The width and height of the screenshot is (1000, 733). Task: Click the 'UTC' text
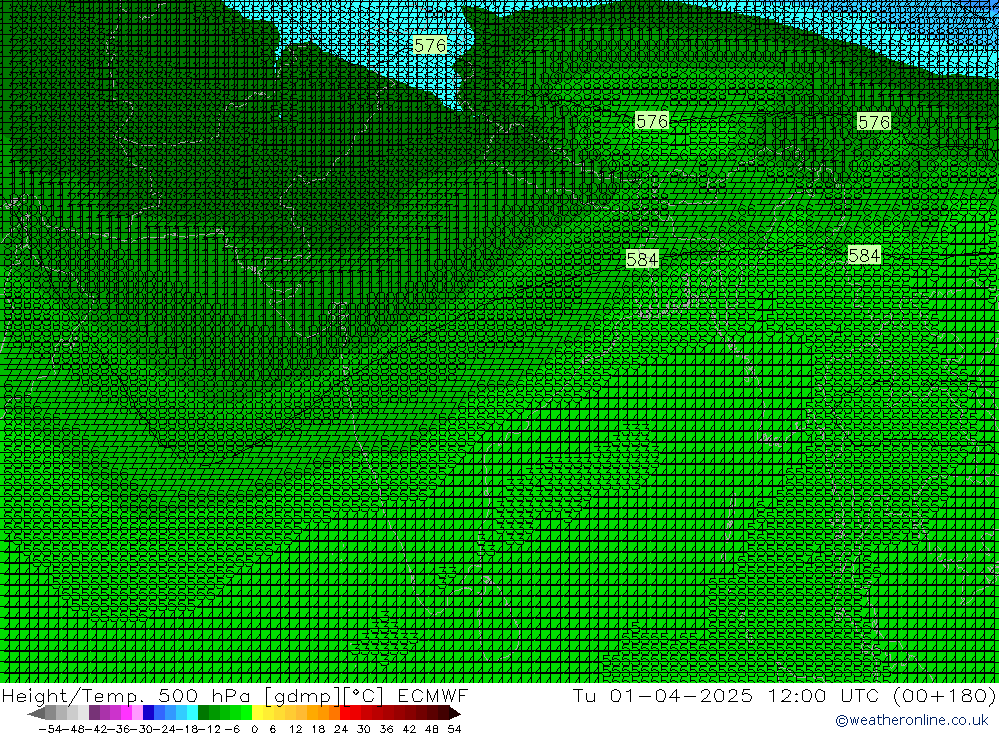click(860, 695)
